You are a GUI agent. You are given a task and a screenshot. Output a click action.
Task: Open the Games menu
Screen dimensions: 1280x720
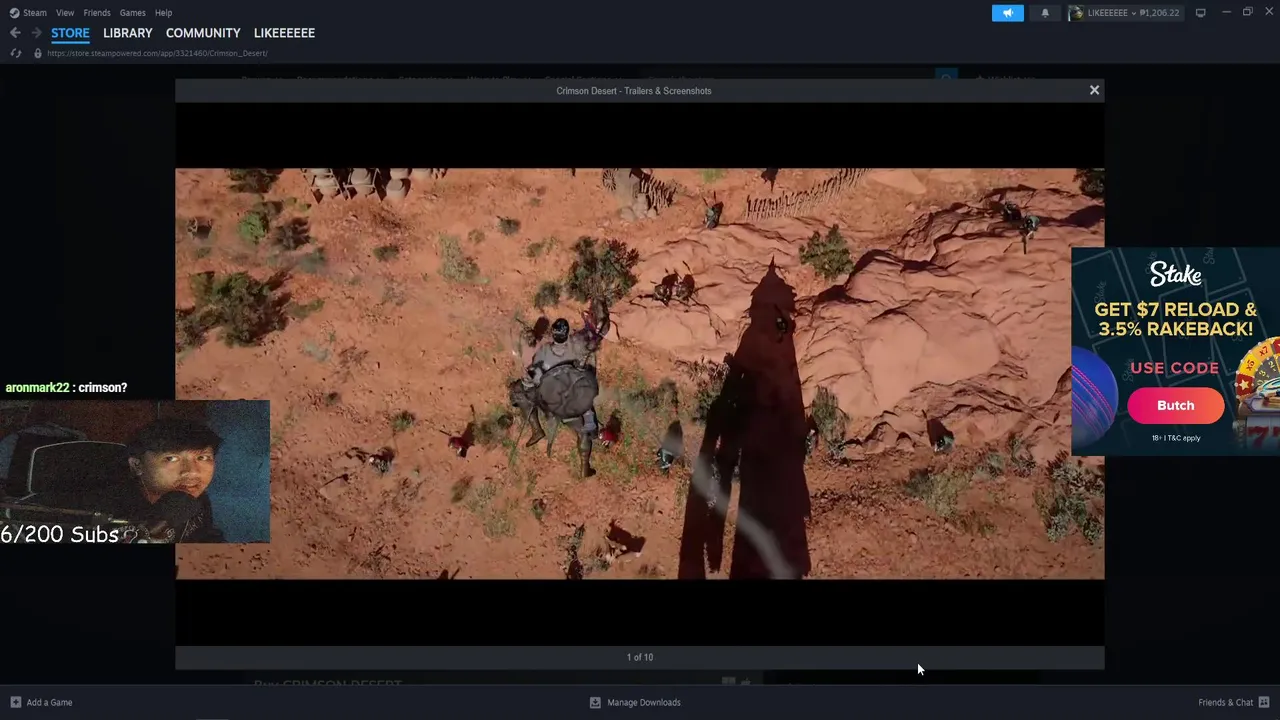(x=132, y=13)
